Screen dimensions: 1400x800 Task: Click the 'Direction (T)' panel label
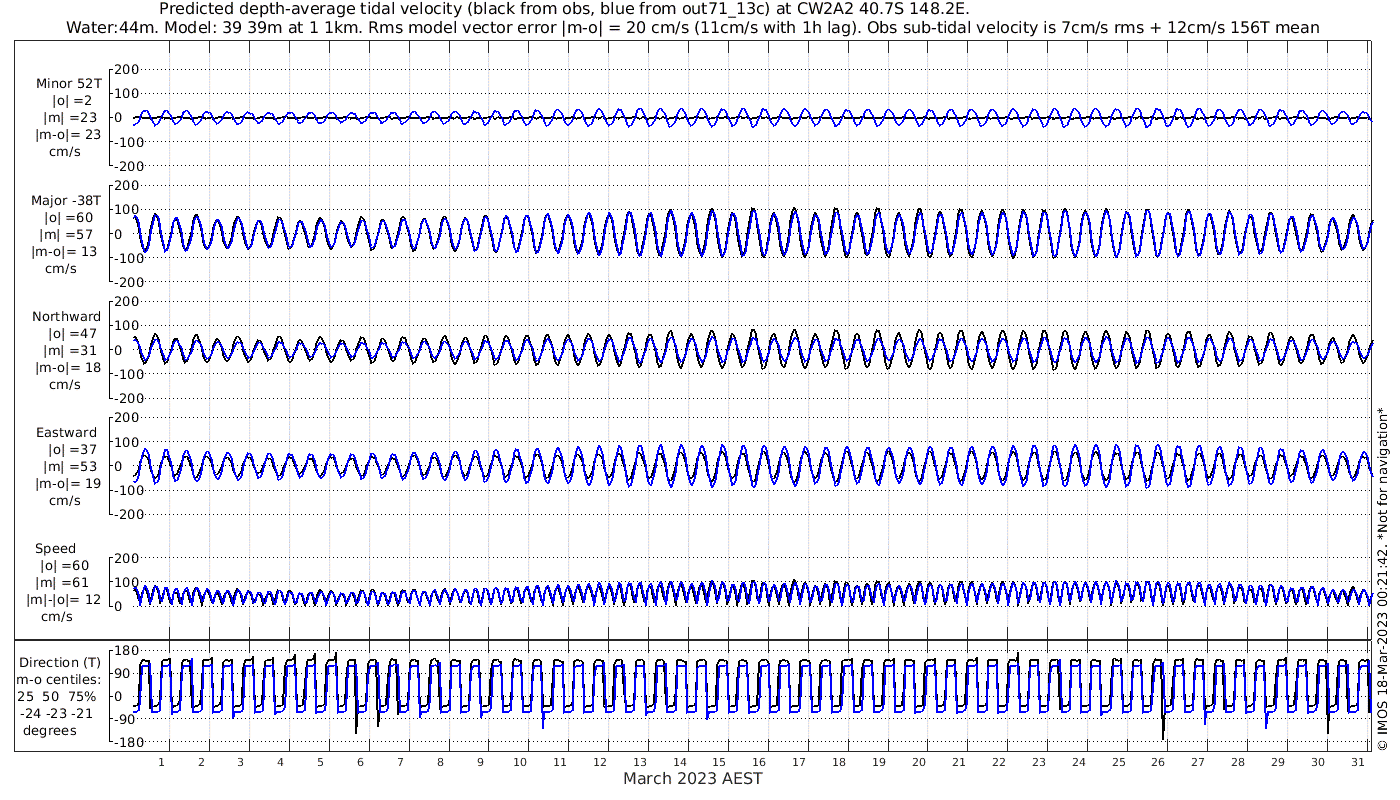pos(60,662)
